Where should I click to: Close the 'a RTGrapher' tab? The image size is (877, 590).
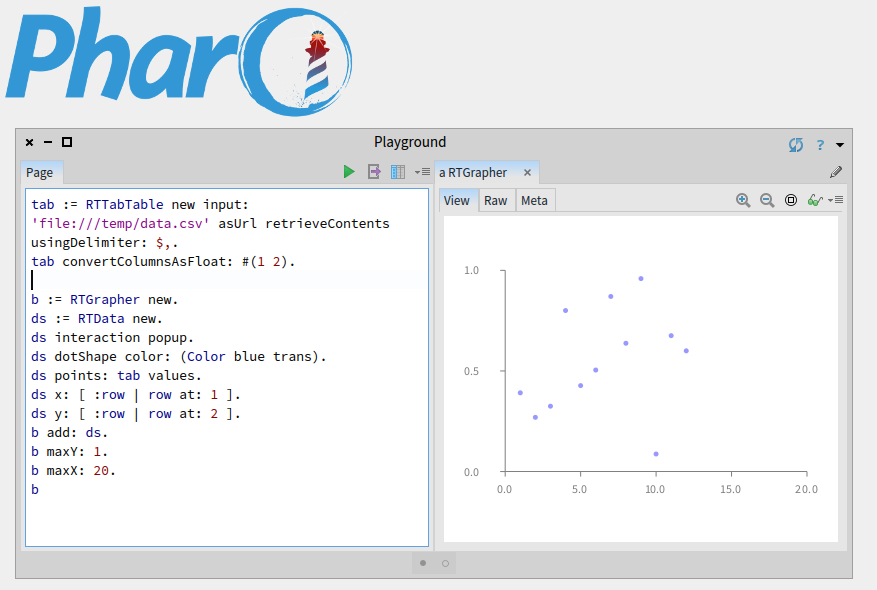(527, 172)
